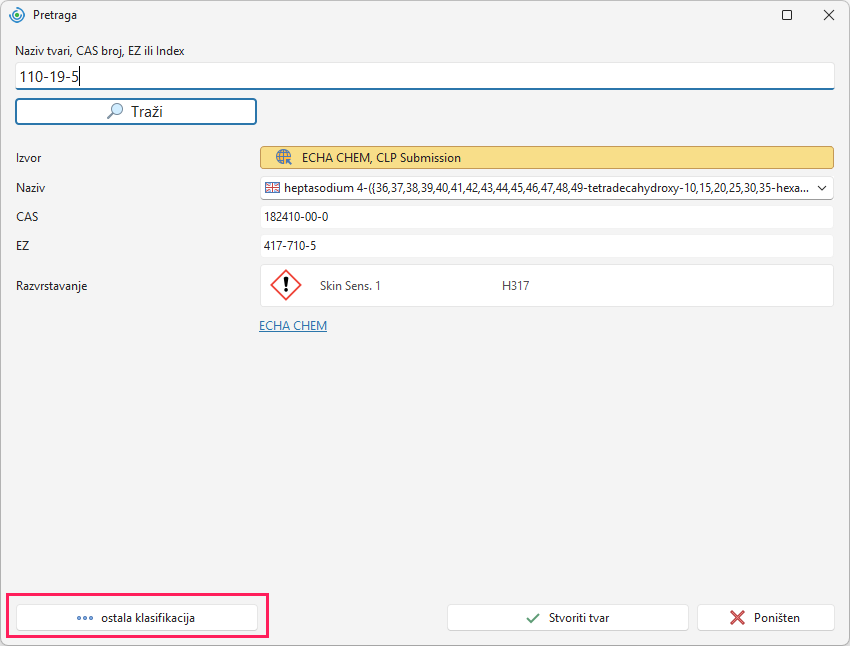850x646 pixels.
Task: Click the Traži search button
Action: 136,111
